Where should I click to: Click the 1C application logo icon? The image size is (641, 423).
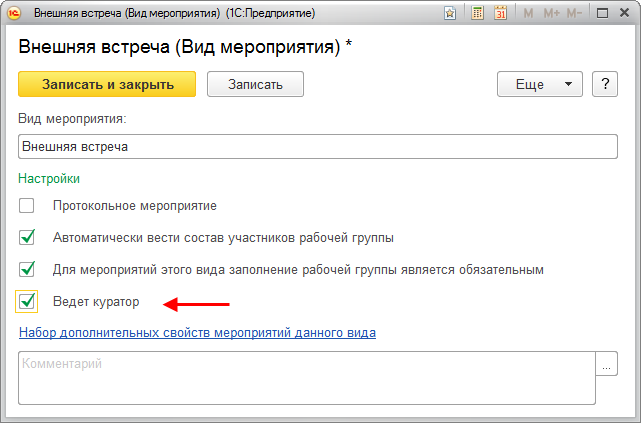[15, 13]
